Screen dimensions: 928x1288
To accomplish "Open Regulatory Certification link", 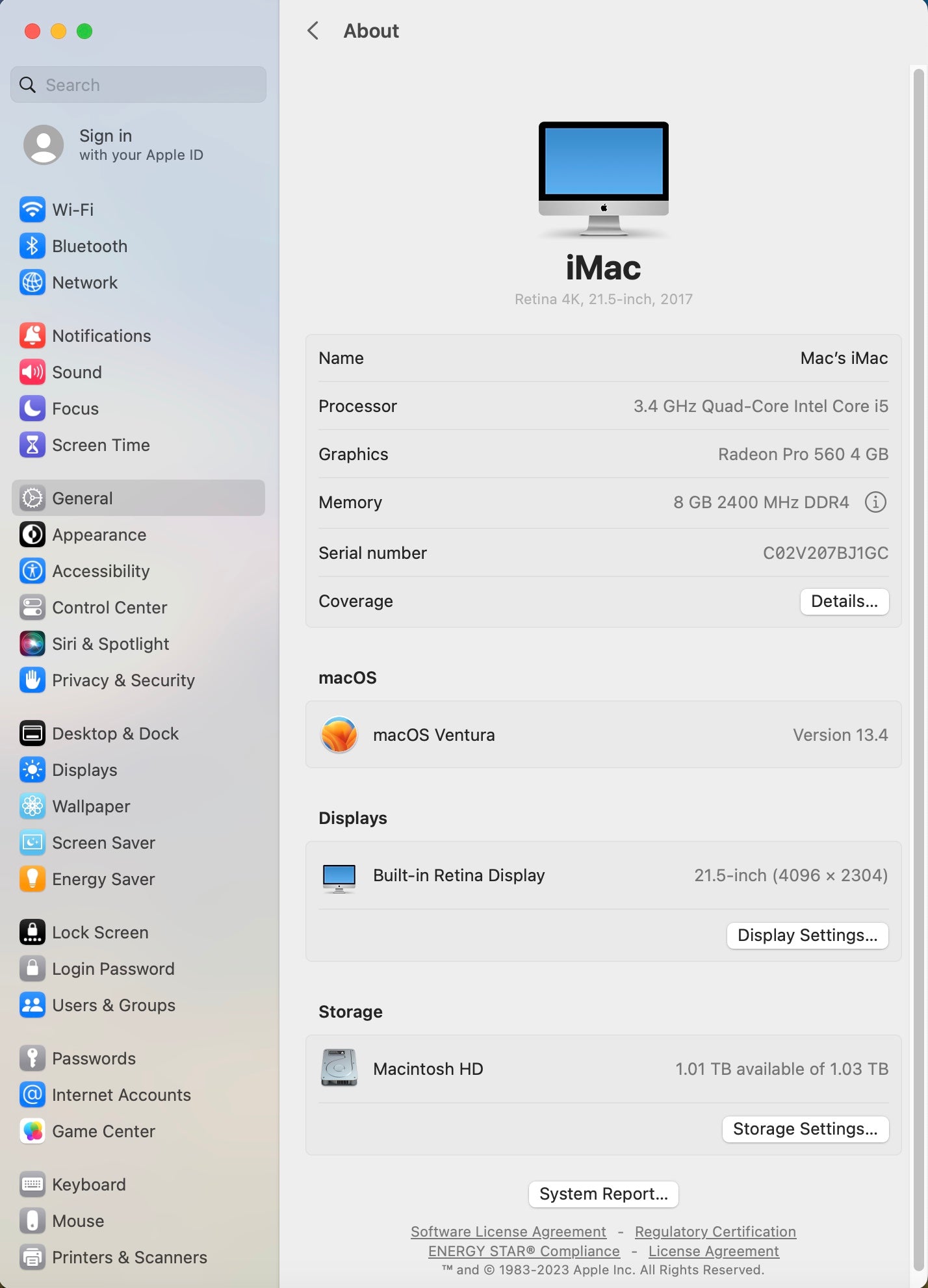I will tap(715, 1231).
